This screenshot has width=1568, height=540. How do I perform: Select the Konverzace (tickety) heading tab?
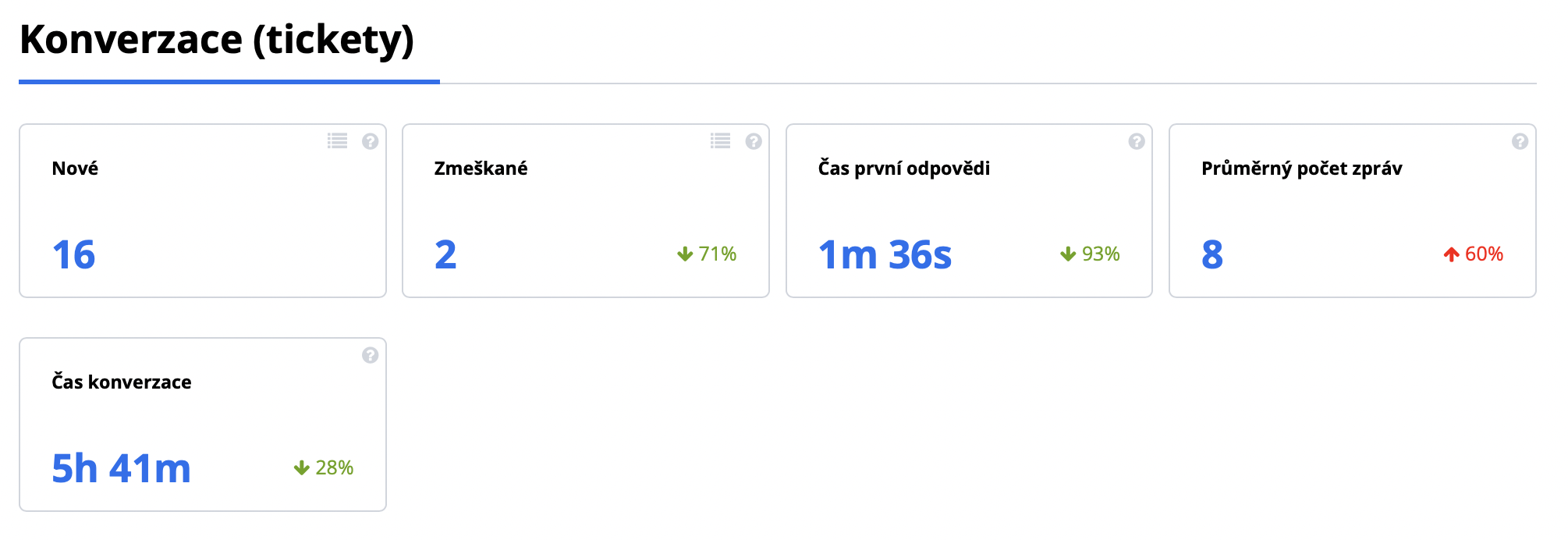pos(217,41)
